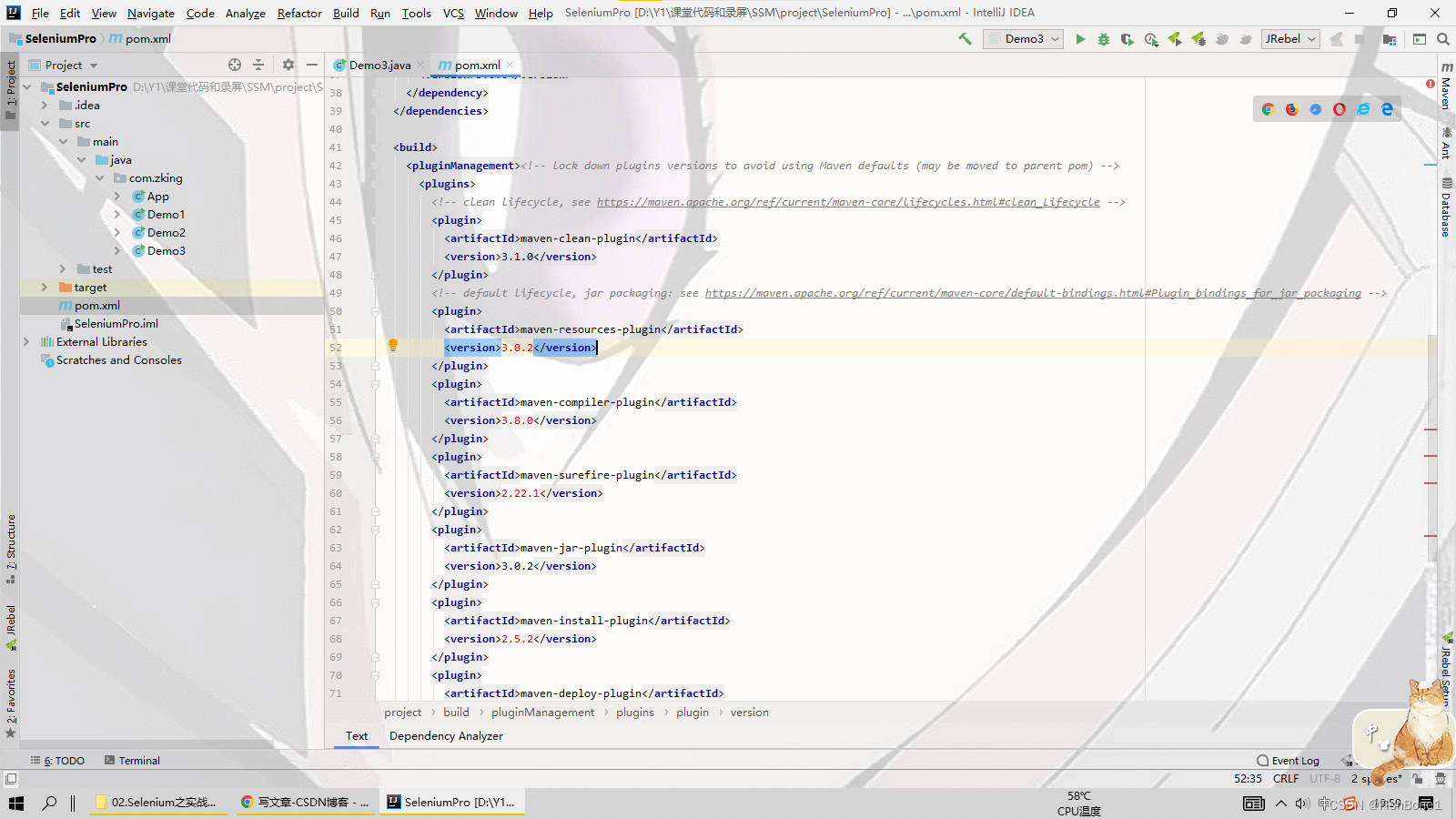
Task: Expand the test folder
Action: (x=63, y=269)
